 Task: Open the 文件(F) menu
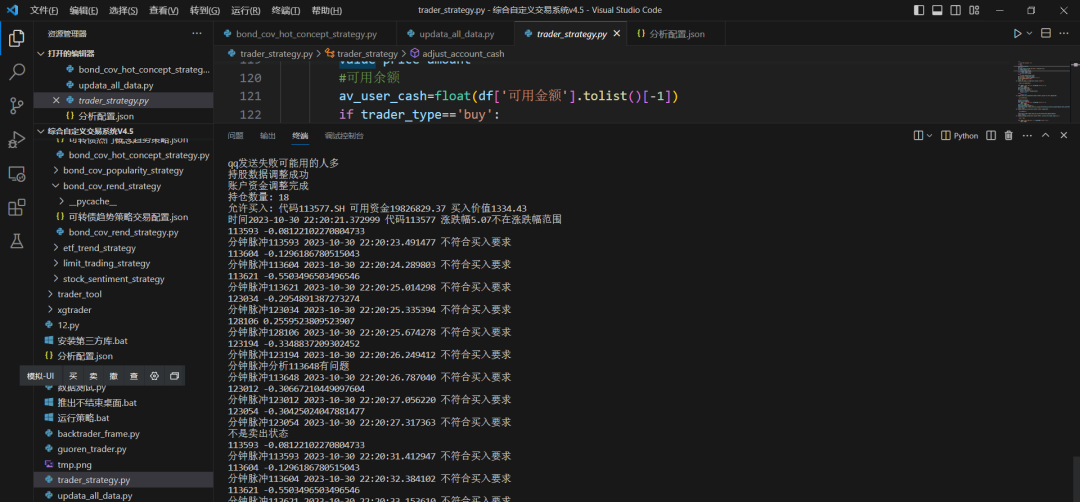pyautogui.click(x=44, y=10)
